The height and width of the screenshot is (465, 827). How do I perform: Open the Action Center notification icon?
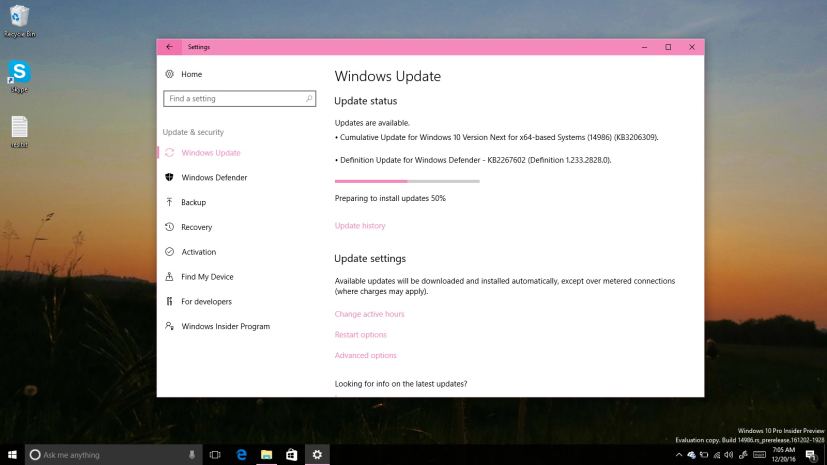[x=811, y=454]
